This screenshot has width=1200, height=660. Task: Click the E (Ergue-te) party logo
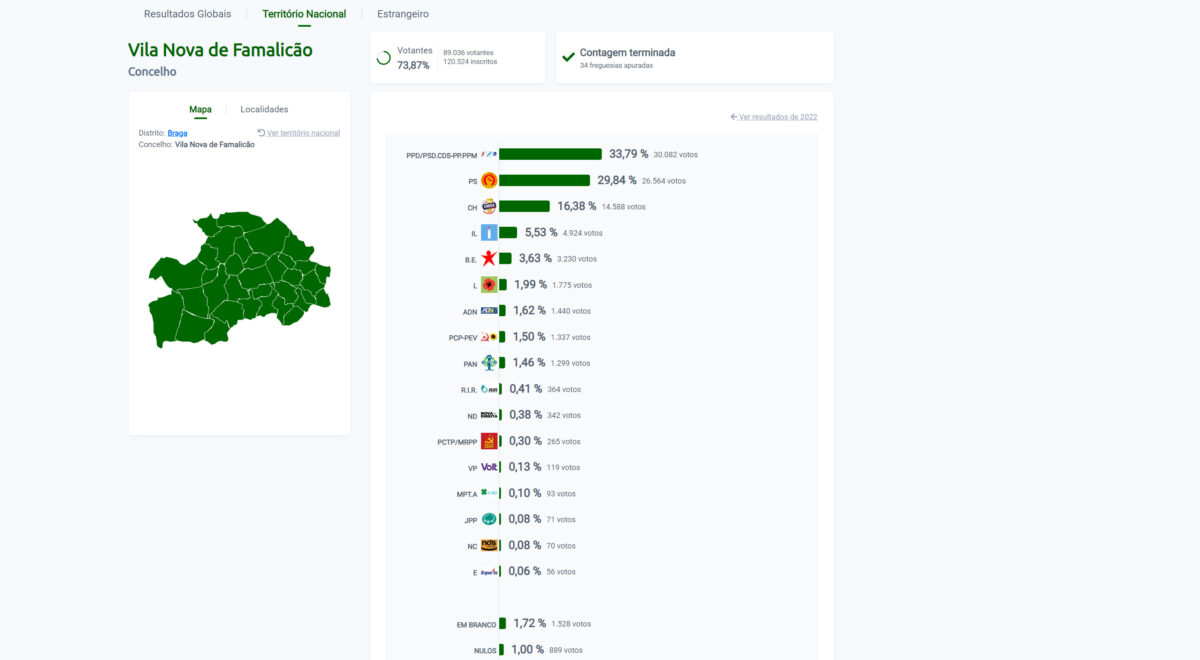pos(489,572)
